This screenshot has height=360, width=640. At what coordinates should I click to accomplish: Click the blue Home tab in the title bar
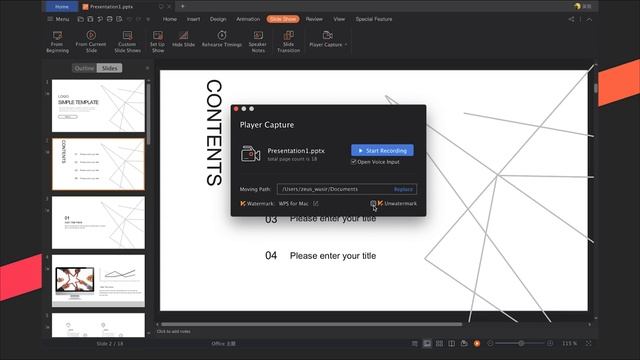(62, 7)
